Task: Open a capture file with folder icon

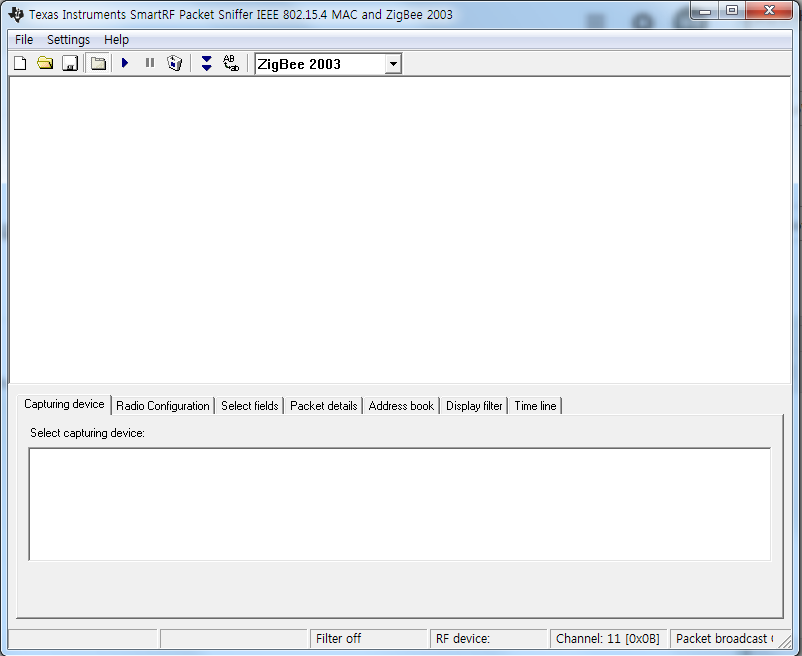Action: [x=46, y=63]
